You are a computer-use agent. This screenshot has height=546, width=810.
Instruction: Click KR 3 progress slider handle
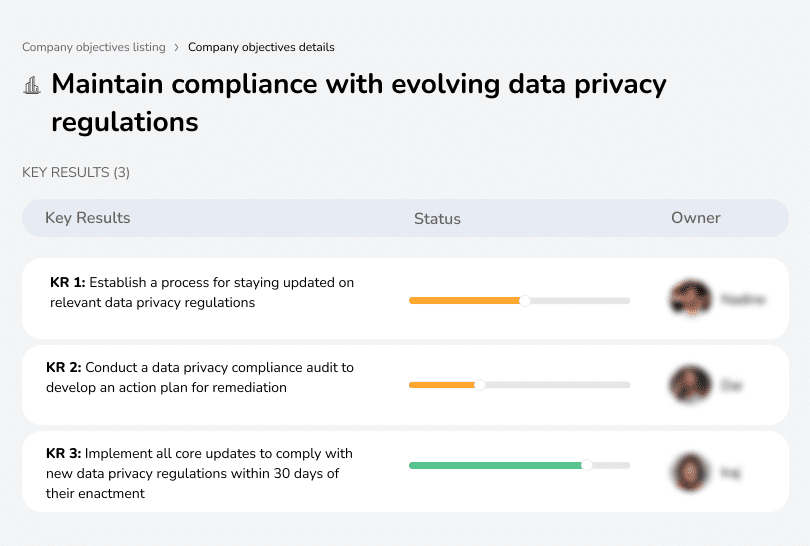tap(587, 465)
